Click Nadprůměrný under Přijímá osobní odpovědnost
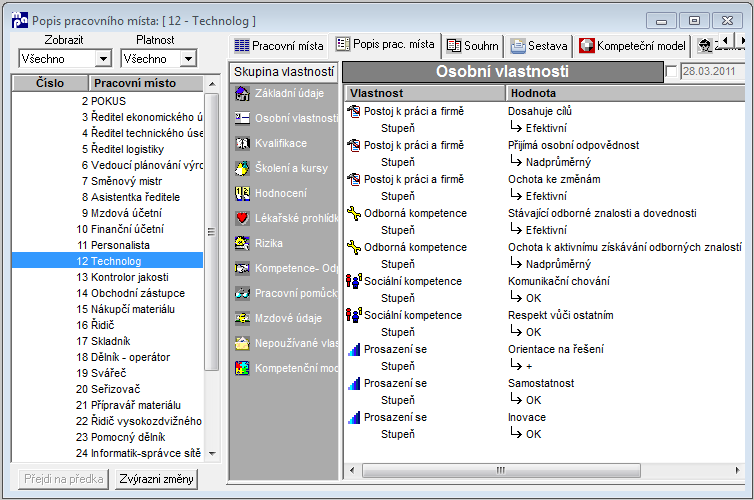 [x=558, y=162]
